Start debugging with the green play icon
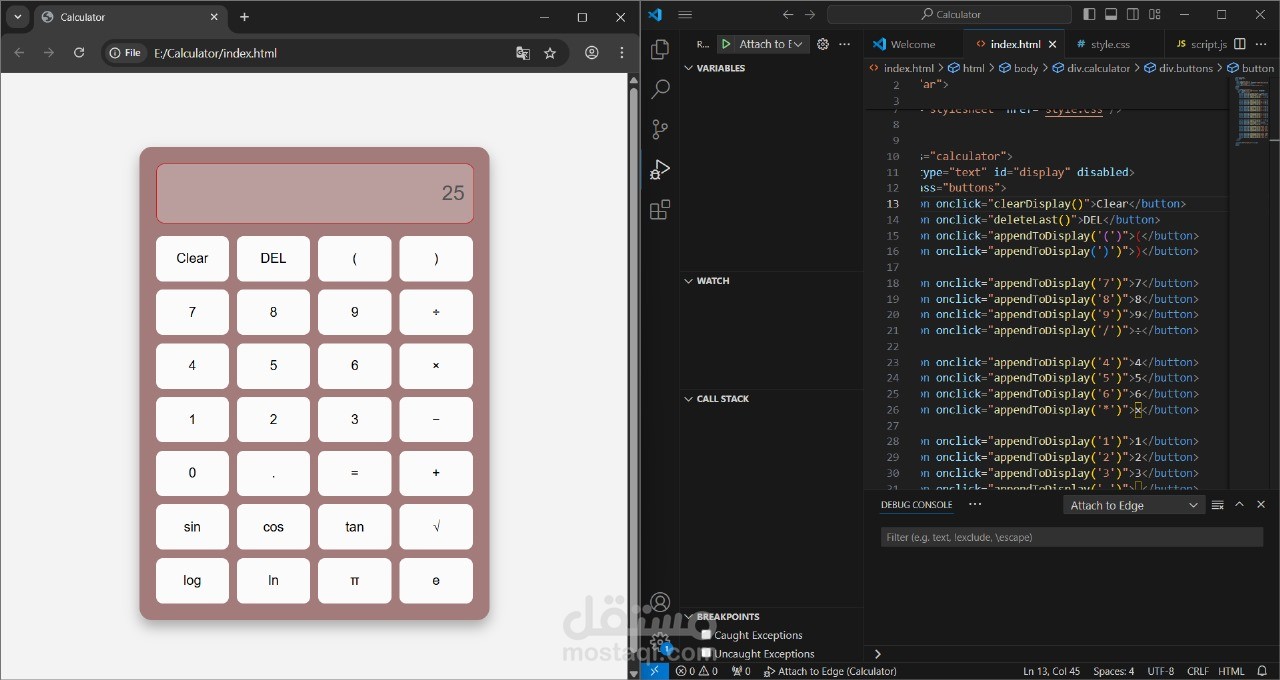The width and height of the screenshot is (1280, 680). coord(726,44)
